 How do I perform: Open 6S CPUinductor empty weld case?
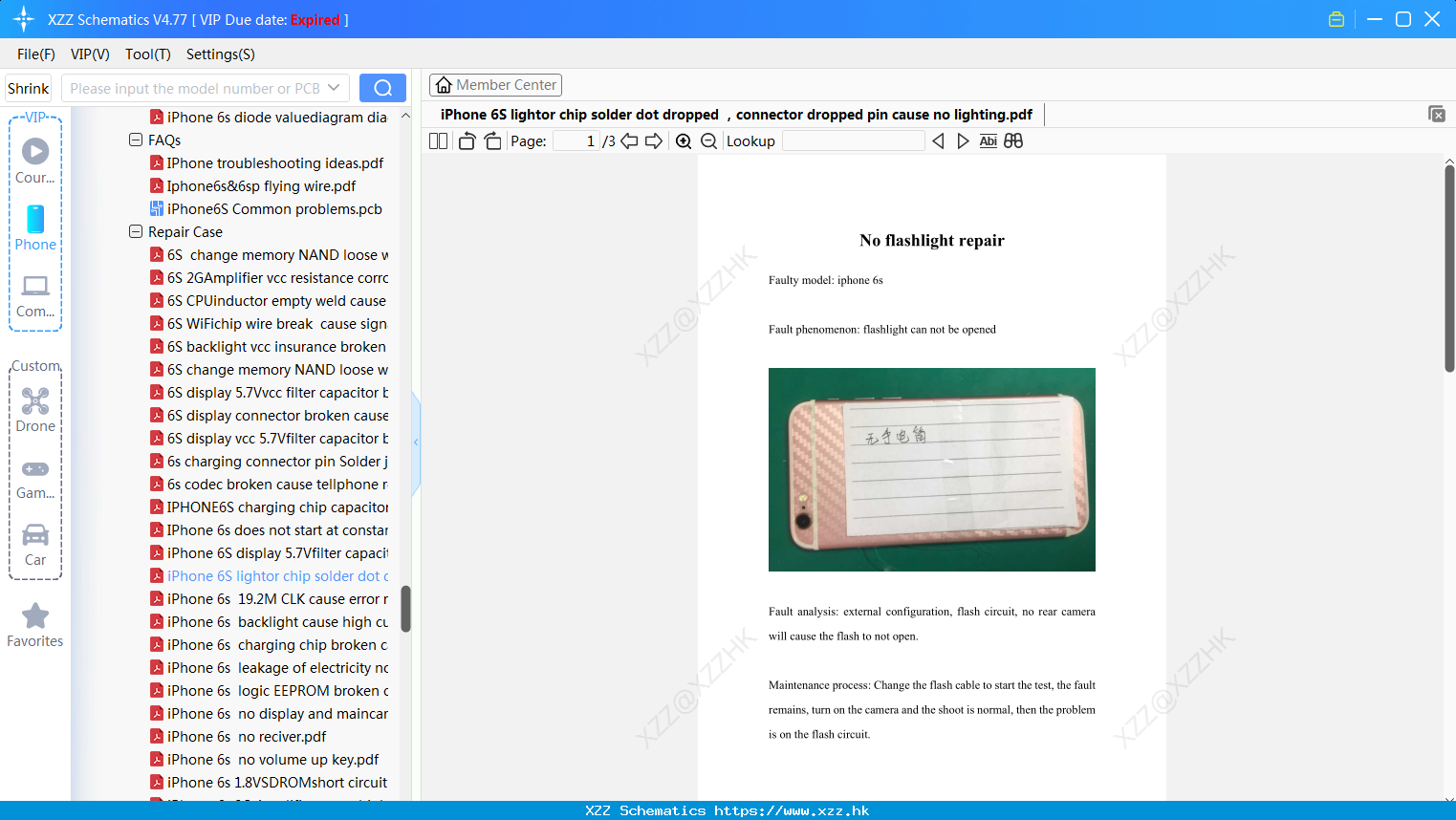click(x=276, y=301)
